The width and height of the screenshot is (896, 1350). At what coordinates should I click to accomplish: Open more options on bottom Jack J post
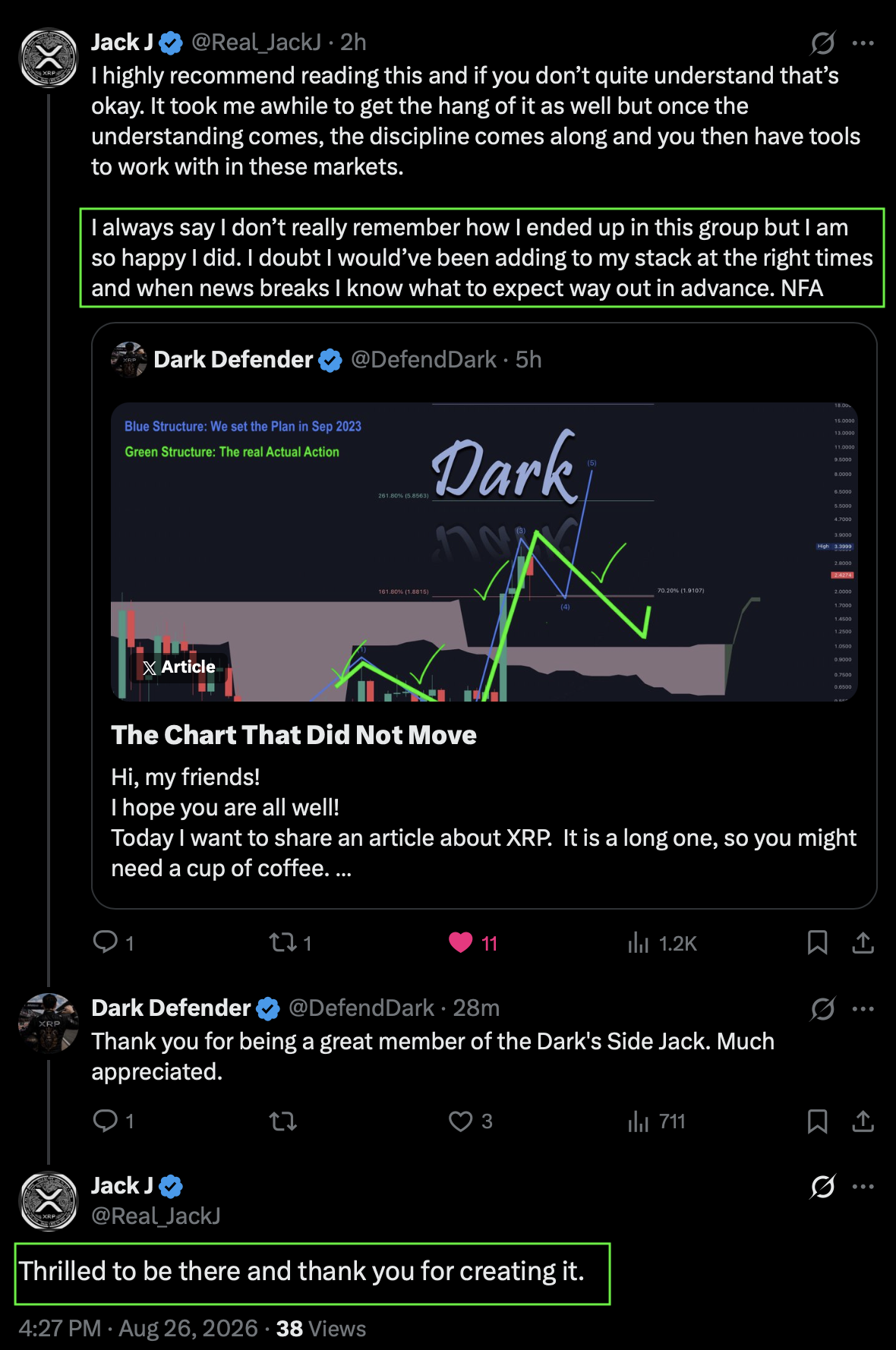863,1187
